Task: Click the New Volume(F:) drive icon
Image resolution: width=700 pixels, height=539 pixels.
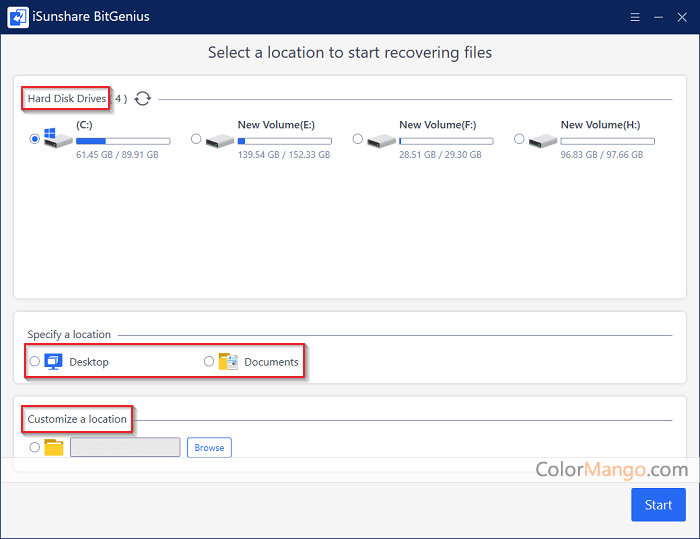Action: point(381,141)
